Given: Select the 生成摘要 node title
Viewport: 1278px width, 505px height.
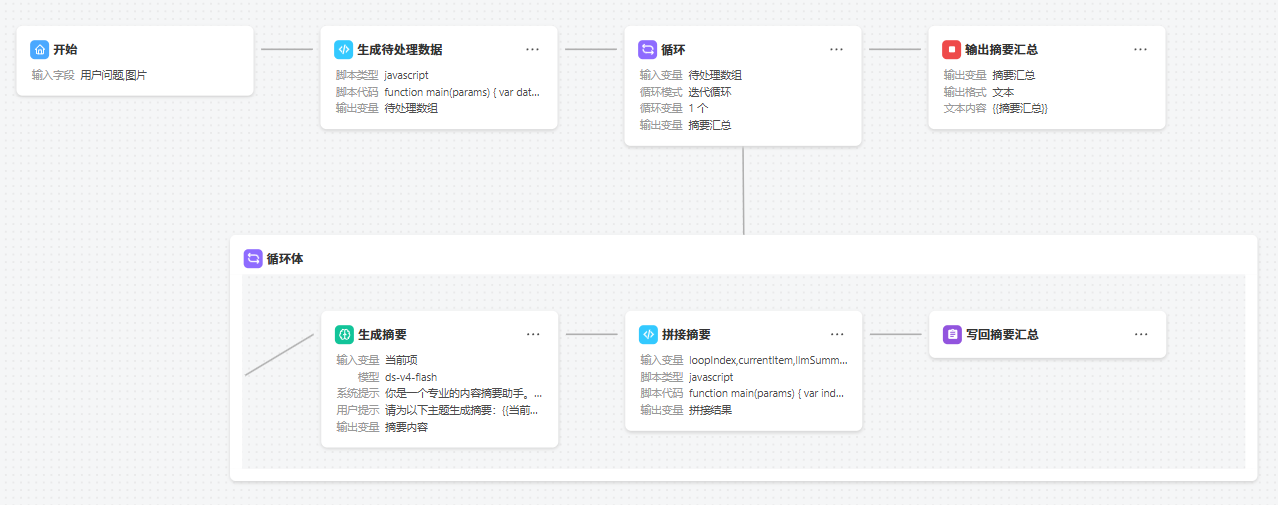Looking at the screenshot, I should (x=382, y=334).
